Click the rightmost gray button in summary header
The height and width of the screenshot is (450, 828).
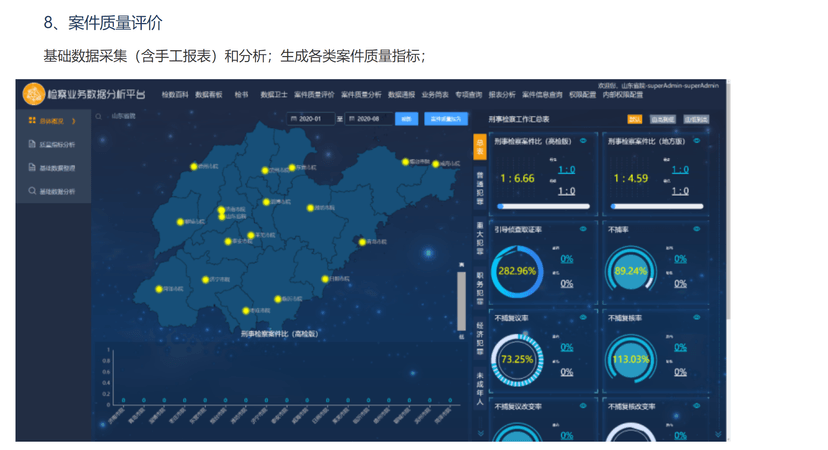click(x=697, y=119)
